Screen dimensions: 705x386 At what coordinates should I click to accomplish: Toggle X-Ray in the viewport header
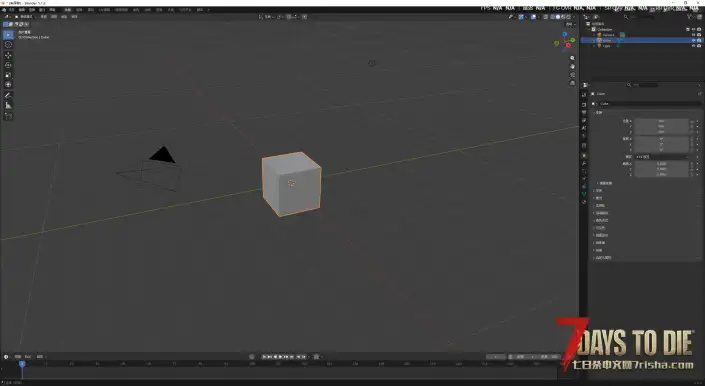pos(545,17)
